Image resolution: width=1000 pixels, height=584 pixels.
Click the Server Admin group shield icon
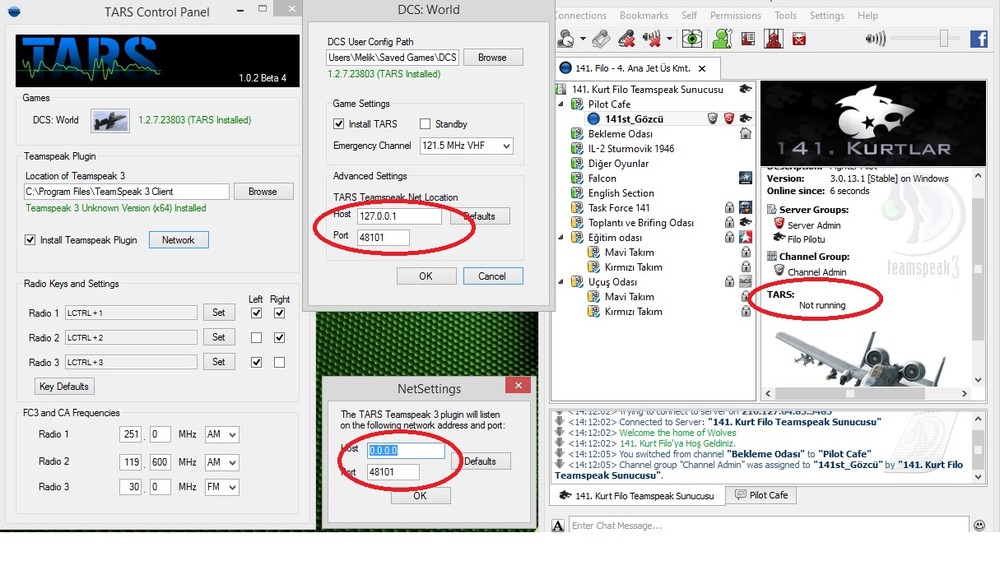point(779,224)
